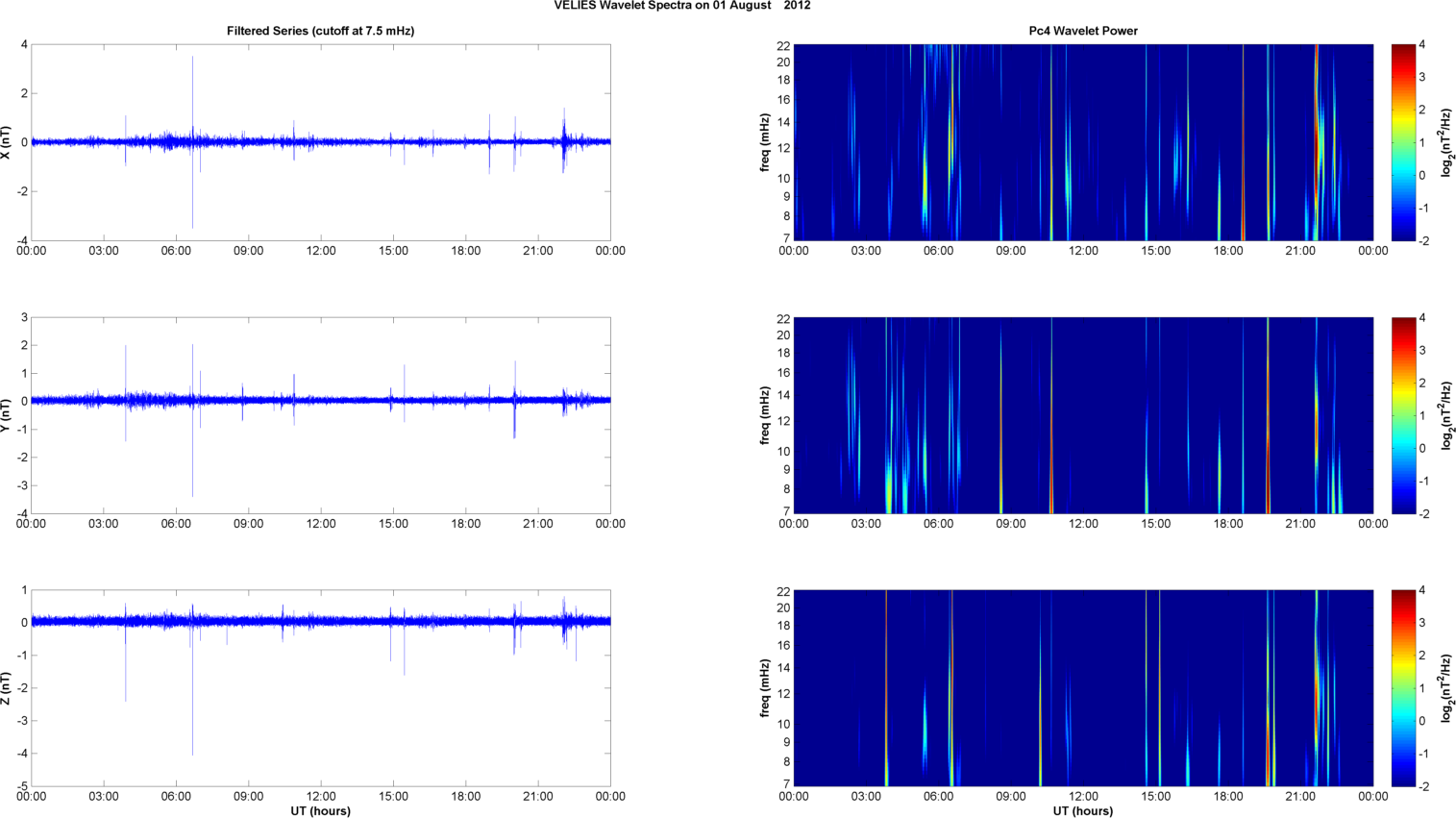Viewport: 1456px width, 818px height.
Task: Click the -4 tick on the X (nT) axis
Action: (x=22, y=240)
